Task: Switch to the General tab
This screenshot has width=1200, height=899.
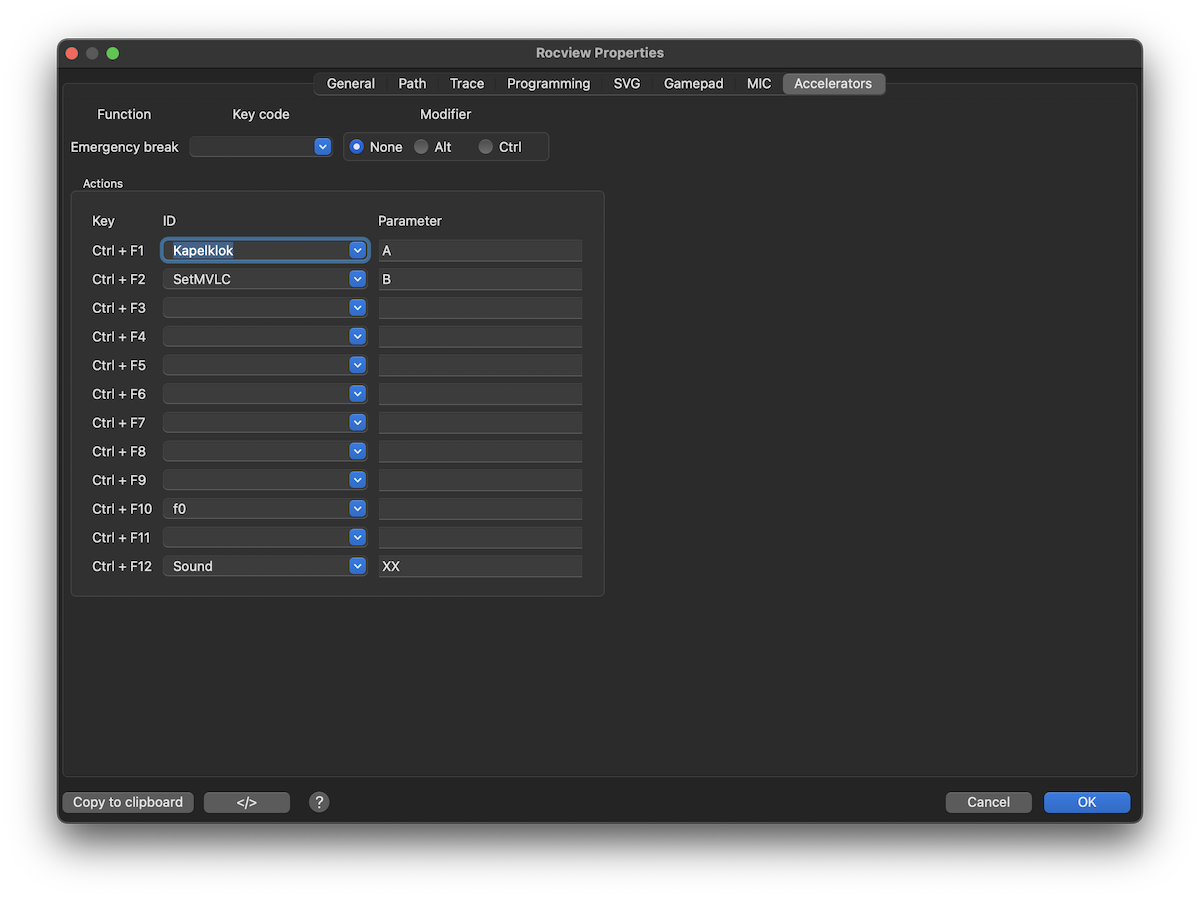Action: click(x=351, y=84)
